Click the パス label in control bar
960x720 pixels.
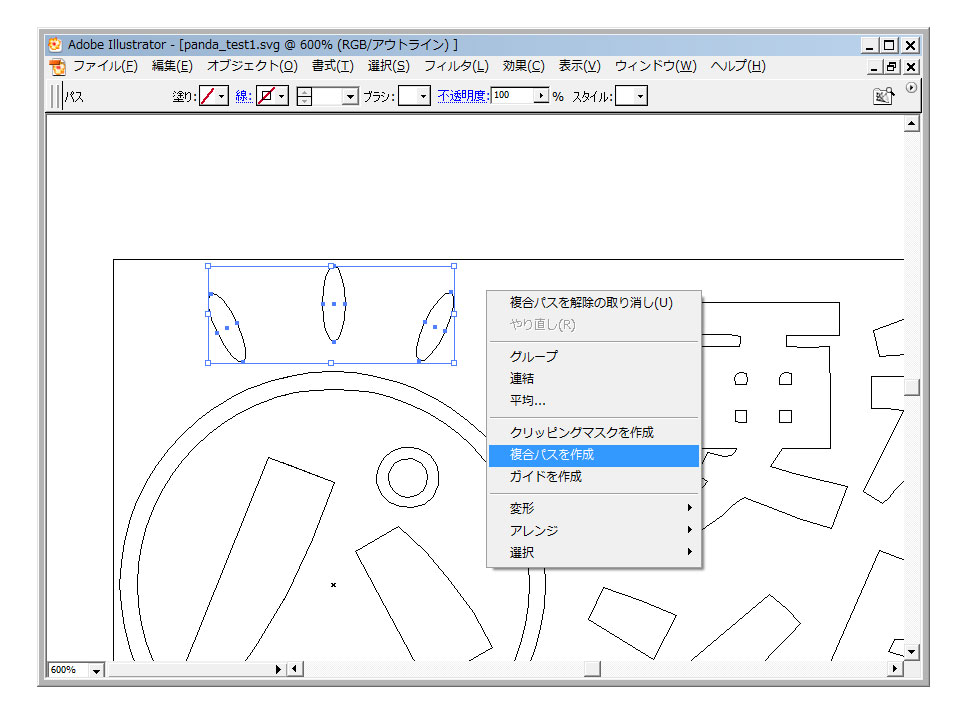(x=74, y=97)
